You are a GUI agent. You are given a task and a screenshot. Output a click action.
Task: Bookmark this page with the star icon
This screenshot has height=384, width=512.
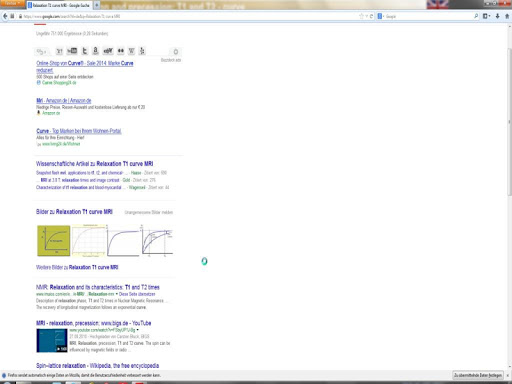point(361,16)
